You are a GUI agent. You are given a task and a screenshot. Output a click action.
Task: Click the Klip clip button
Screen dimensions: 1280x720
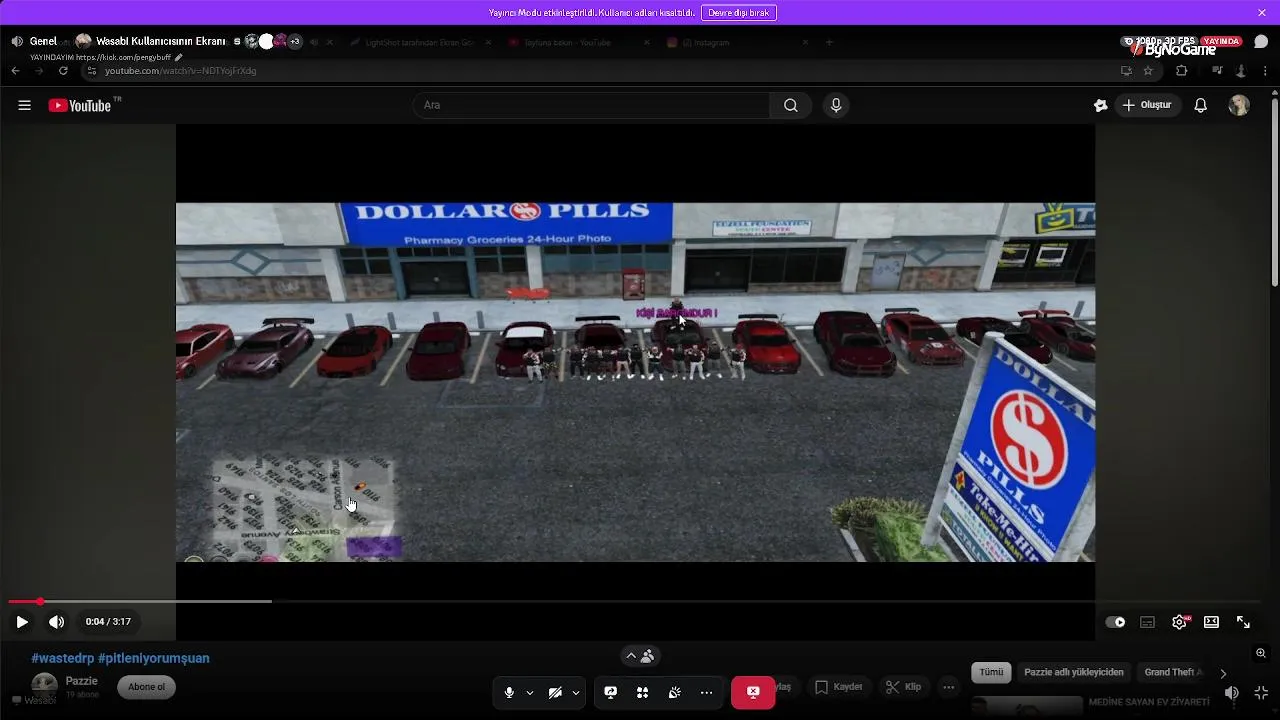903,687
